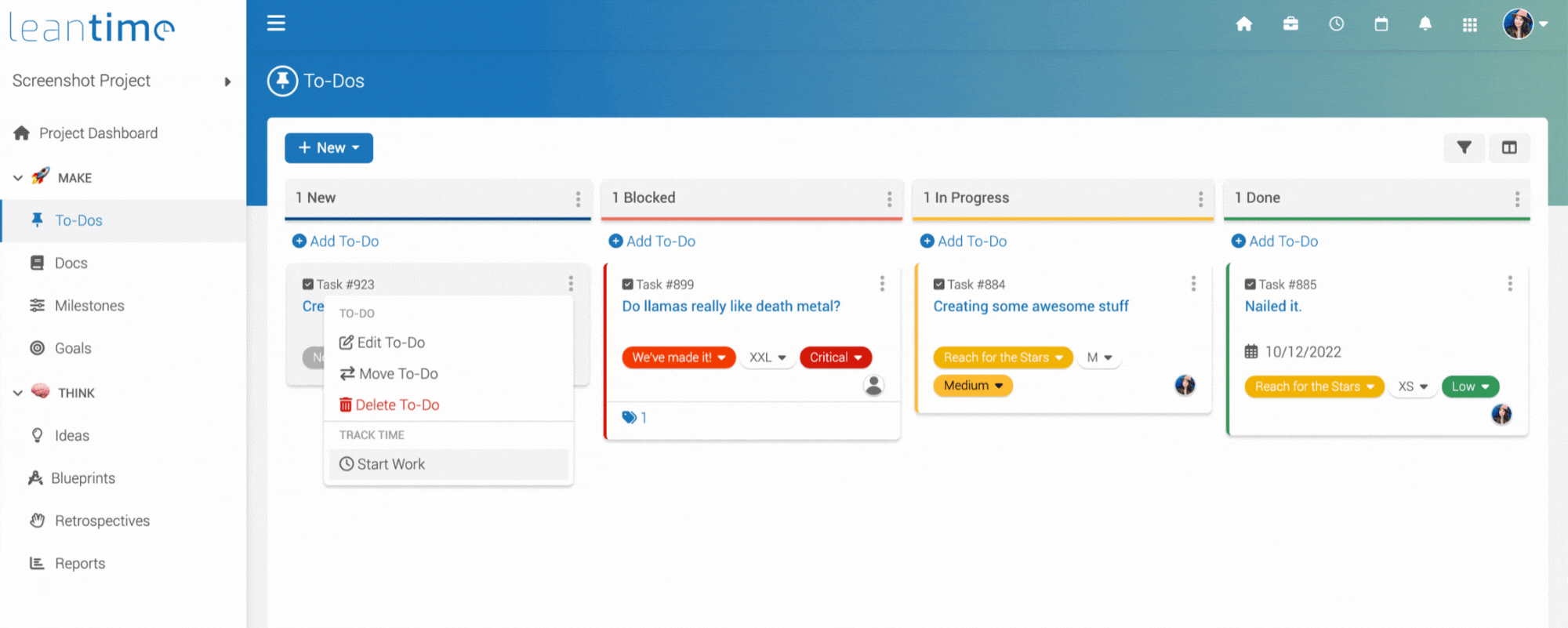Click the To-Dos pin header icon
This screenshot has height=628, width=1568.
[x=282, y=81]
